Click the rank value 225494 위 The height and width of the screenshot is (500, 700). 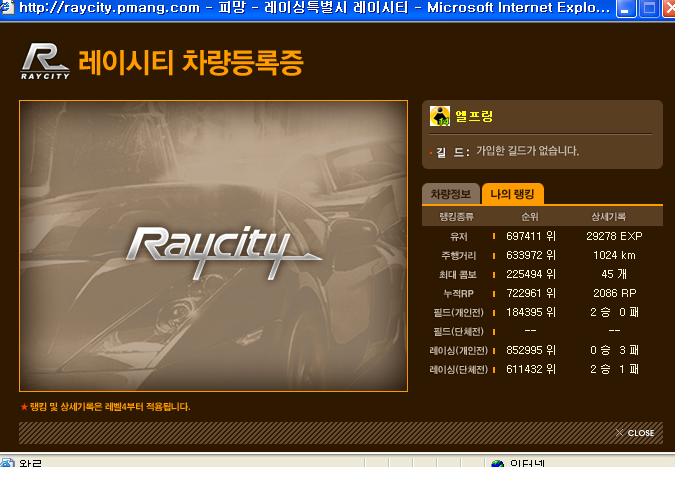point(531,274)
